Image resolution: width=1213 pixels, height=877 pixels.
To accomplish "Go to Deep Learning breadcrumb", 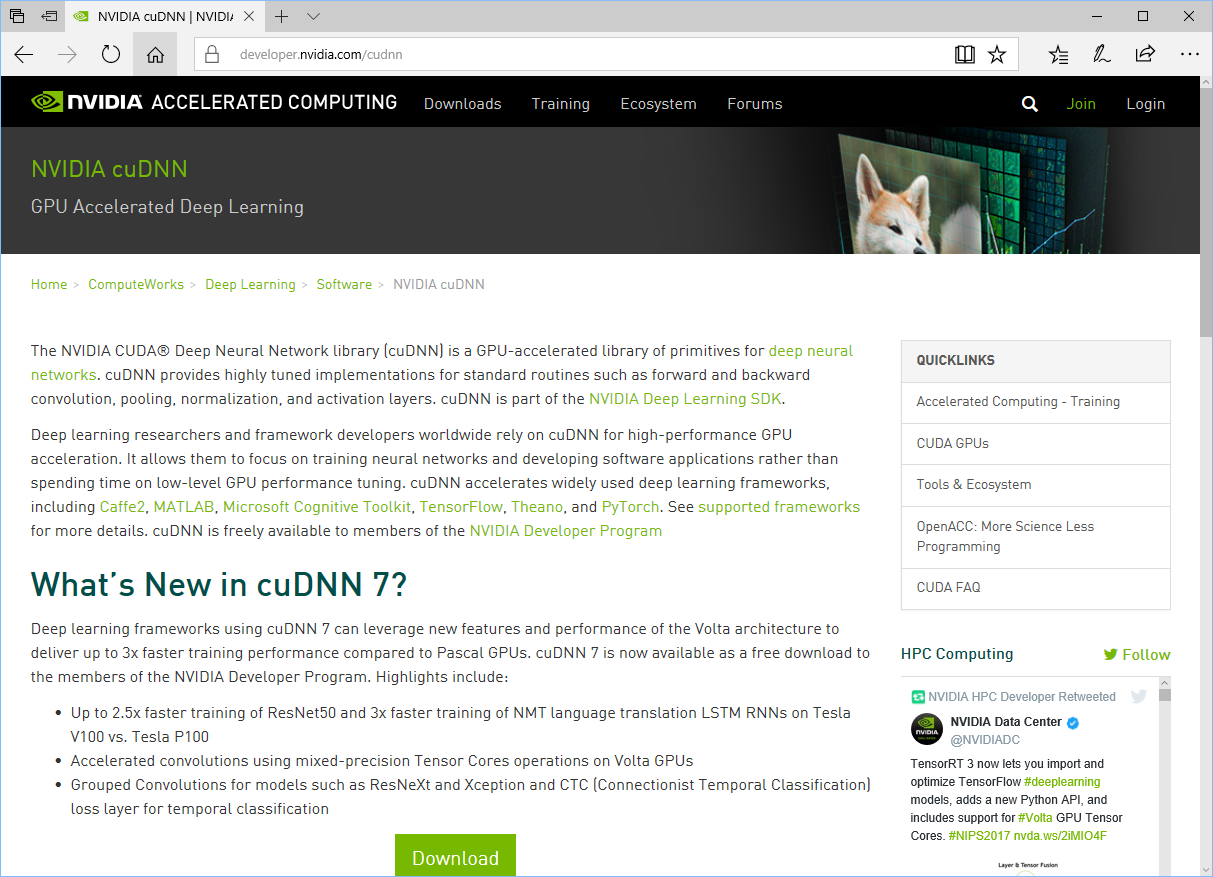I will pos(250,284).
